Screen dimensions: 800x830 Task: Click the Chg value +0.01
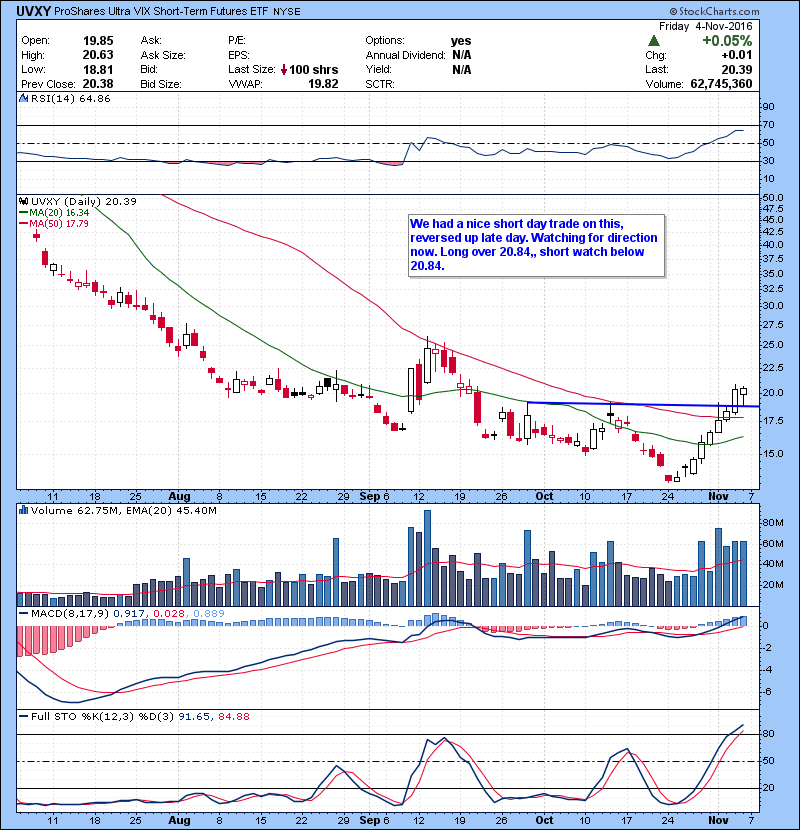click(x=736, y=55)
